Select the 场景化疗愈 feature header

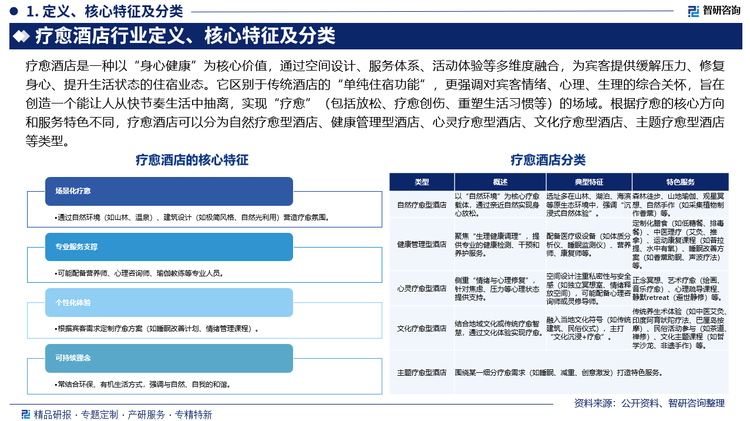(169, 191)
